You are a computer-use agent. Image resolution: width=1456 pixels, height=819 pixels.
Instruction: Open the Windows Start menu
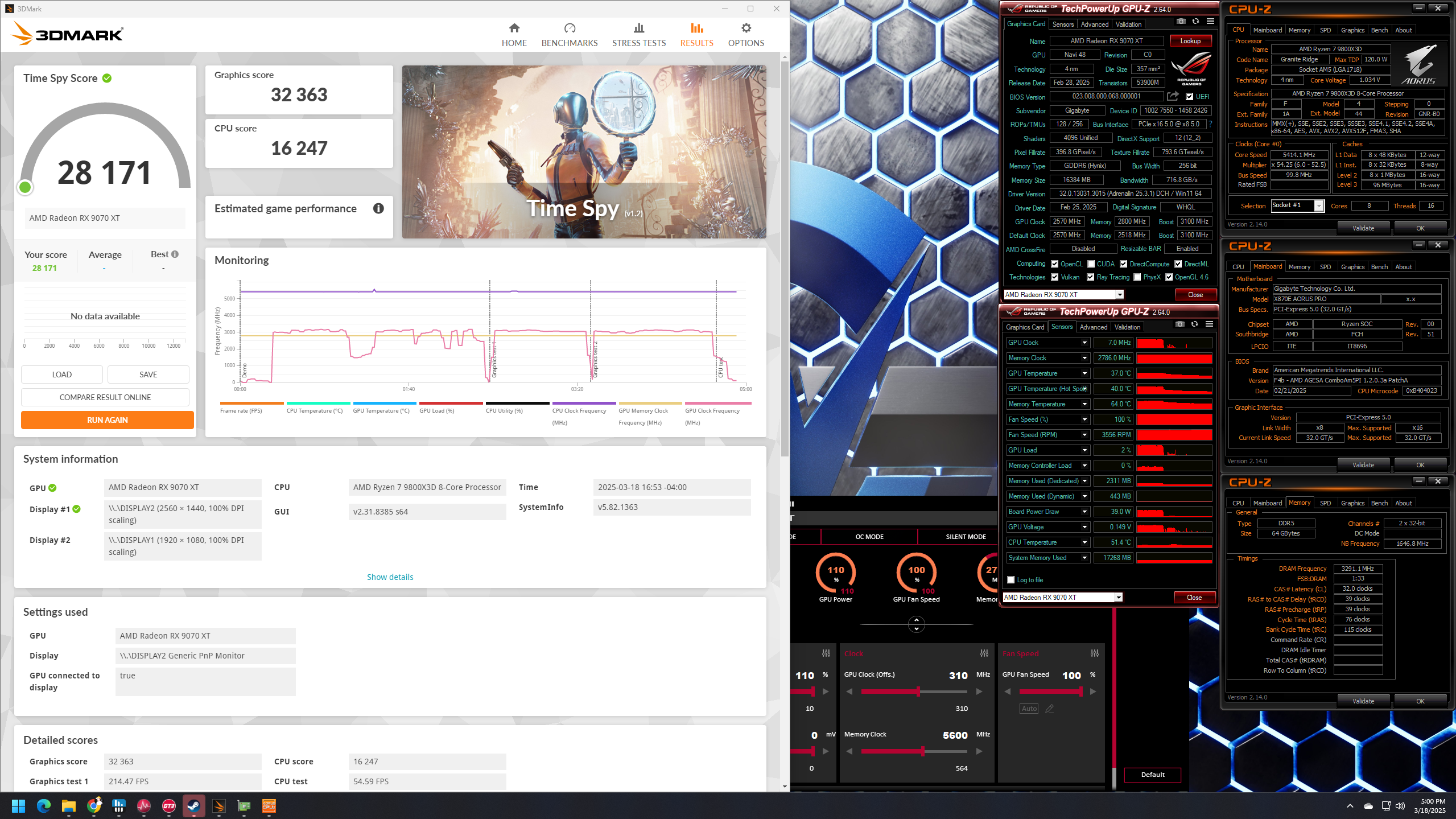click(18, 806)
